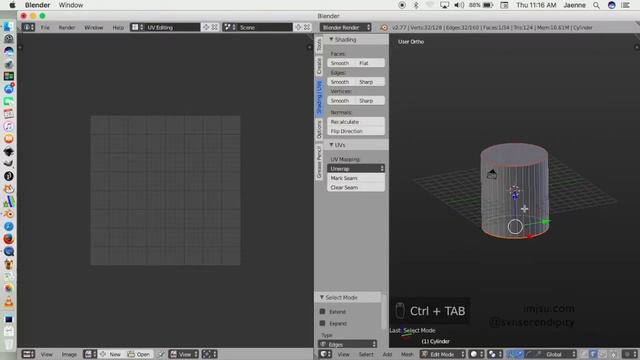Open the Edges type dropdown
This screenshot has height=360, width=640.
coord(347,344)
